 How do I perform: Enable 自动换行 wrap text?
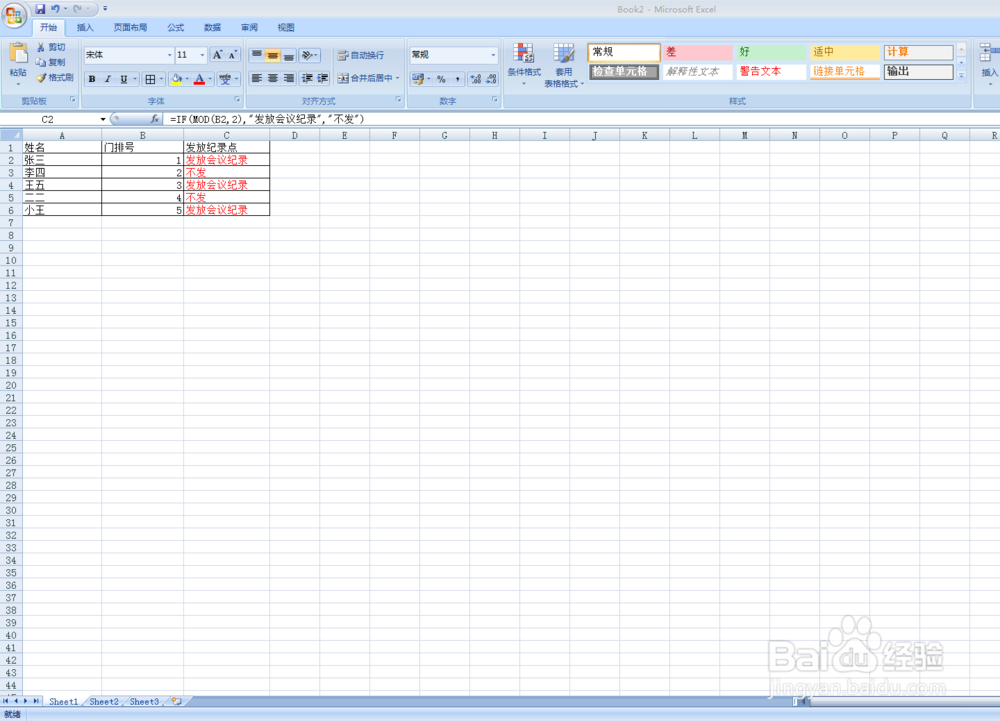coord(361,55)
